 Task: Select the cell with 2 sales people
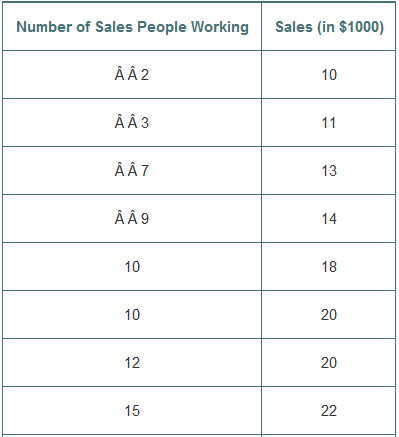[132, 75]
